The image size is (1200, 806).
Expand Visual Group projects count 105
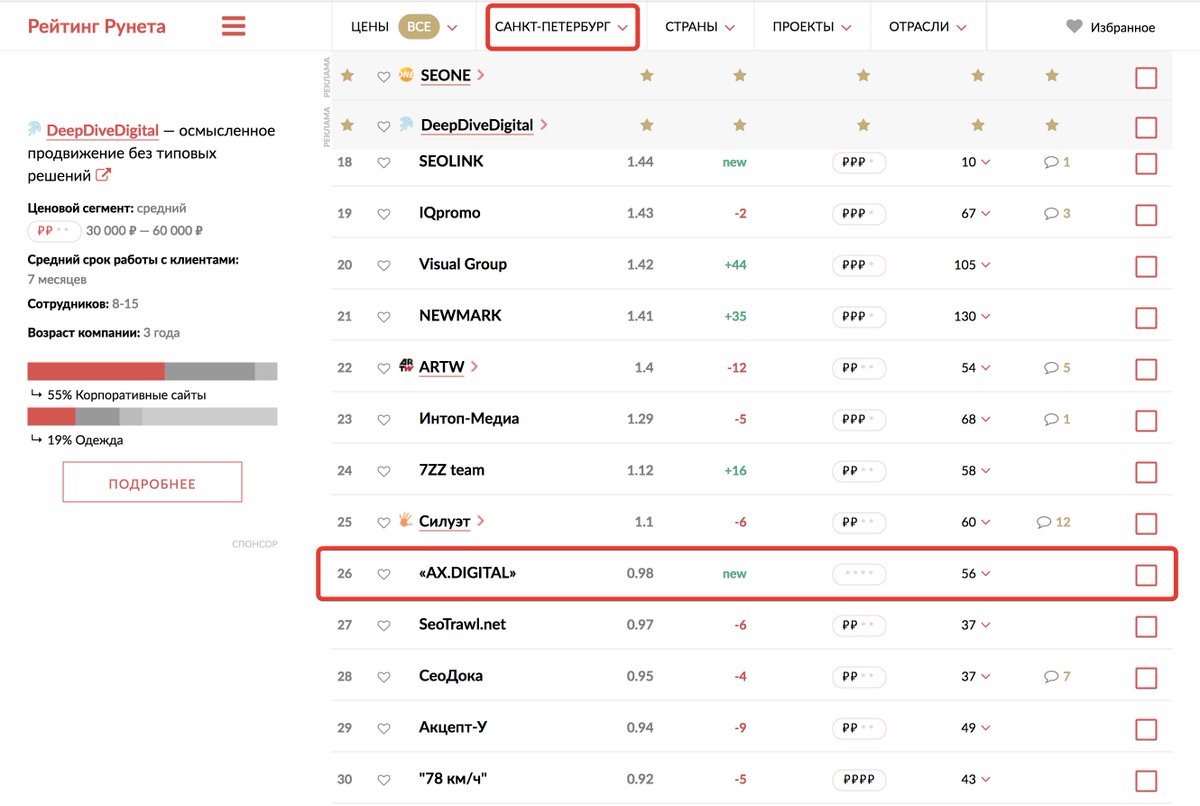[972, 265]
